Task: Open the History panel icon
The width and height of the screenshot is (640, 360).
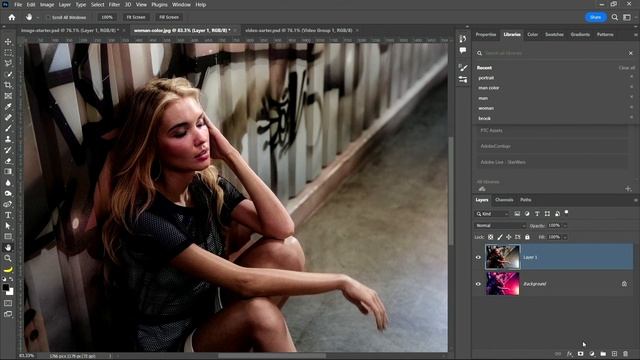Action: [x=462, y=39]
